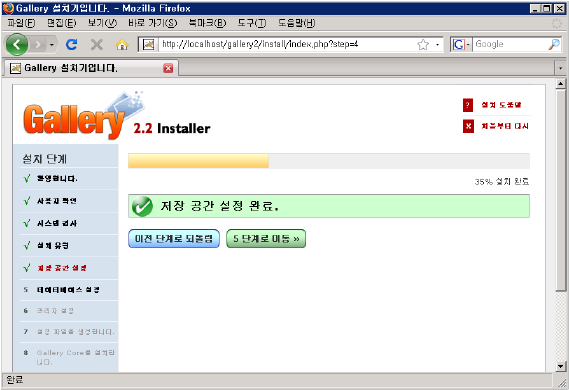Click the URL address field
569x390 pixels.
287,44
